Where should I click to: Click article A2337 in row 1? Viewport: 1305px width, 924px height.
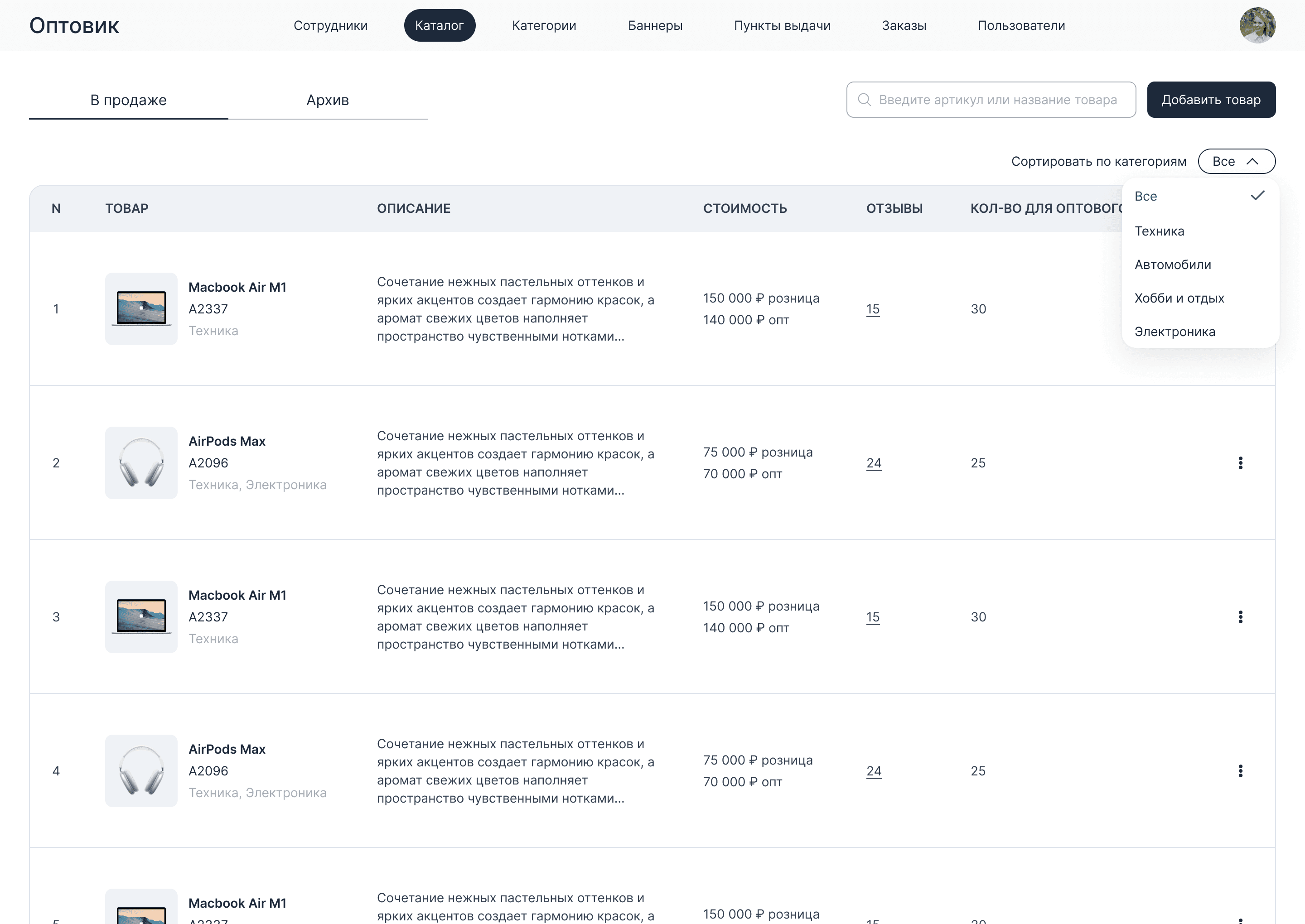tap(208, 309)
